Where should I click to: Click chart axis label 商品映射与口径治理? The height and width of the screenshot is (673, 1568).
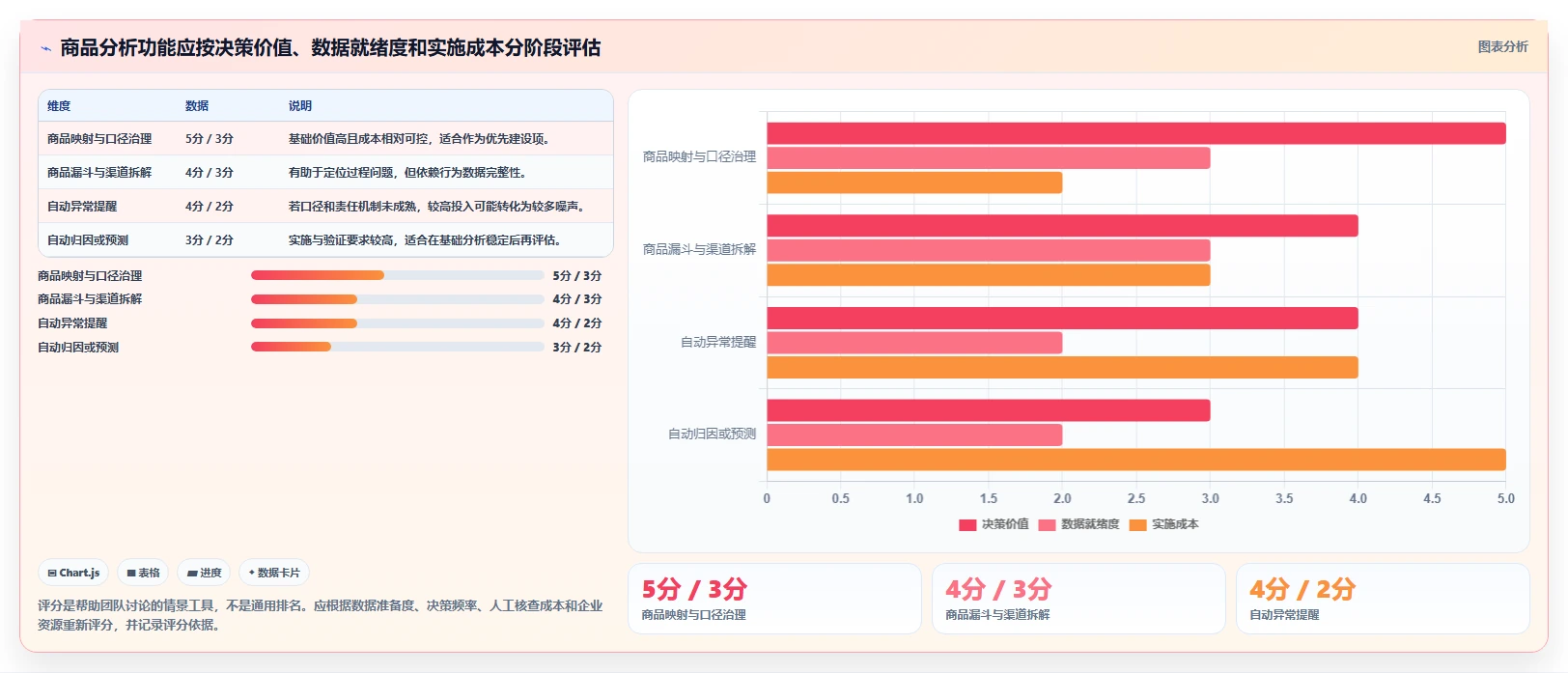pos(699,156)
